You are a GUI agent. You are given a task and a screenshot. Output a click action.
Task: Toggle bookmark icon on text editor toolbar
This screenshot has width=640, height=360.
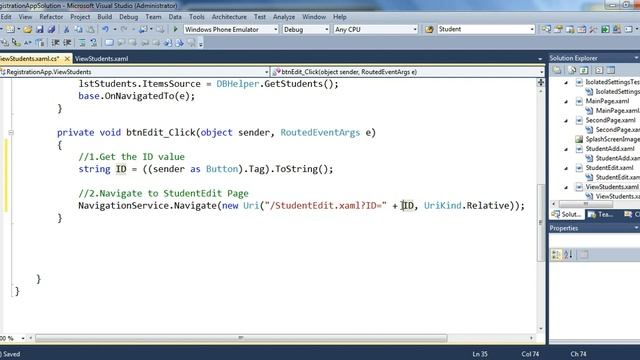click(x=109, y=42)
